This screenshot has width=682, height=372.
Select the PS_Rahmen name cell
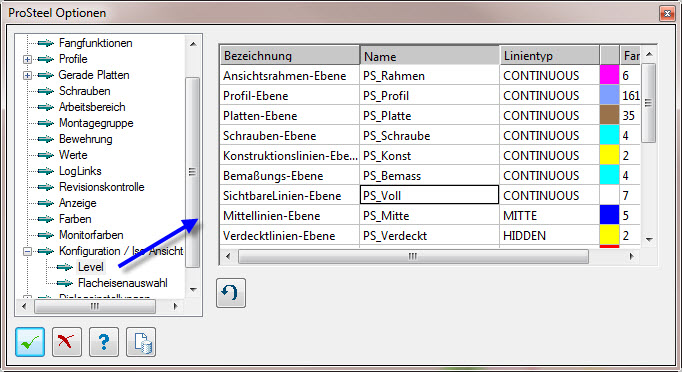tap(429, 75)
